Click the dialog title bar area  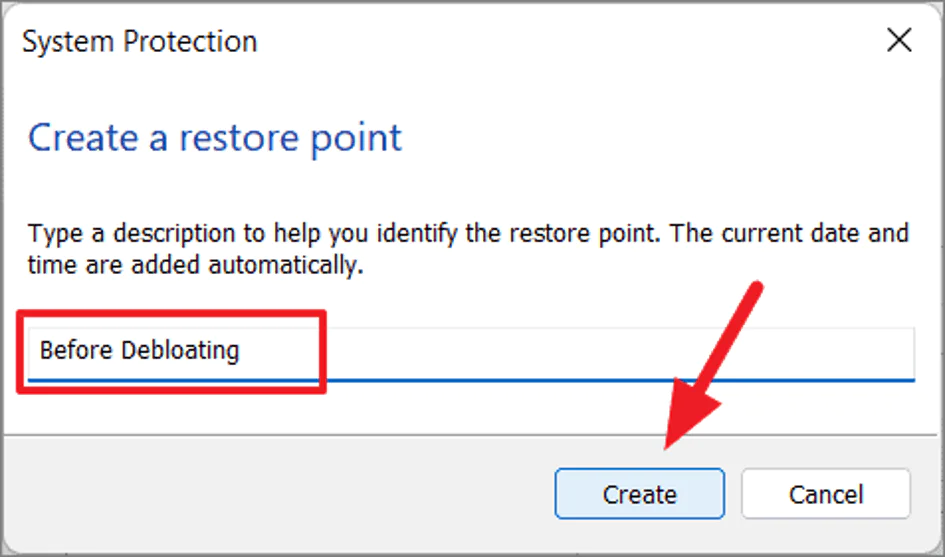pyautogui.click(x=550, y=41)
